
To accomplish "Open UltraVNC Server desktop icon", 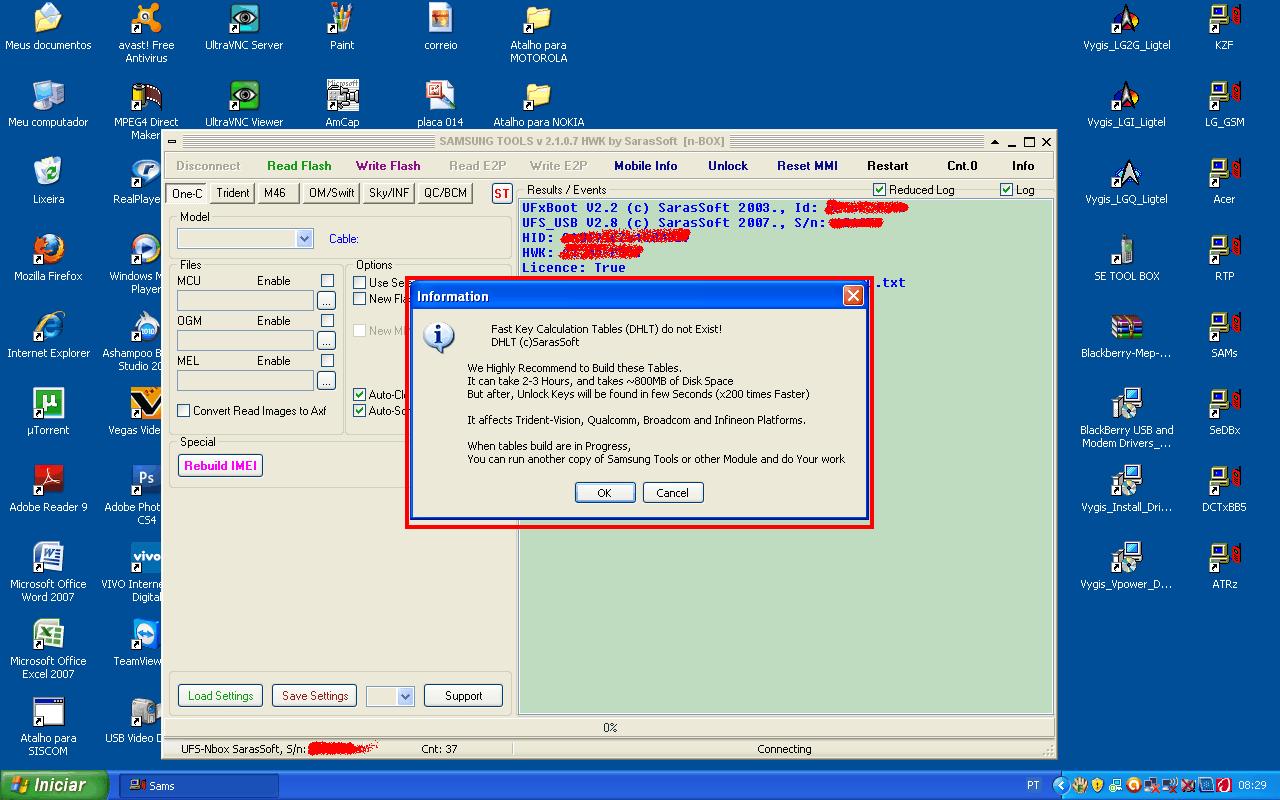I will 244,27.
